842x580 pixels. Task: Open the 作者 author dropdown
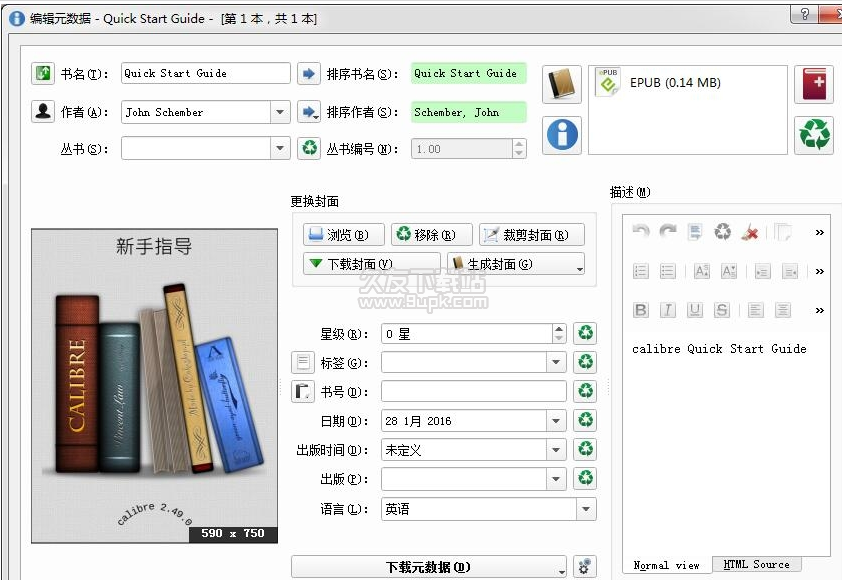pos(280,112)
